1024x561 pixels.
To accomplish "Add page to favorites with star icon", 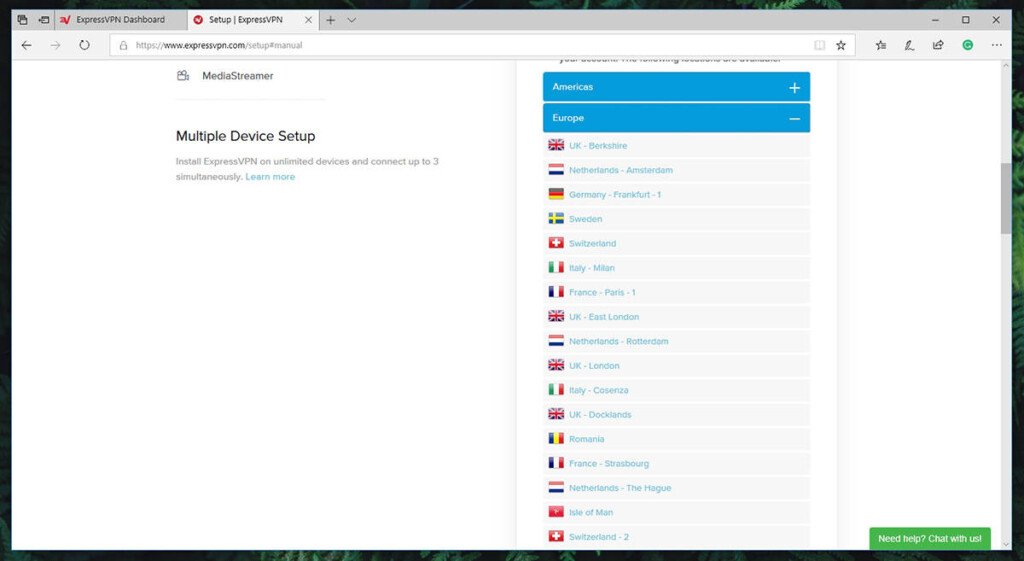I will (x=841, y=45).
